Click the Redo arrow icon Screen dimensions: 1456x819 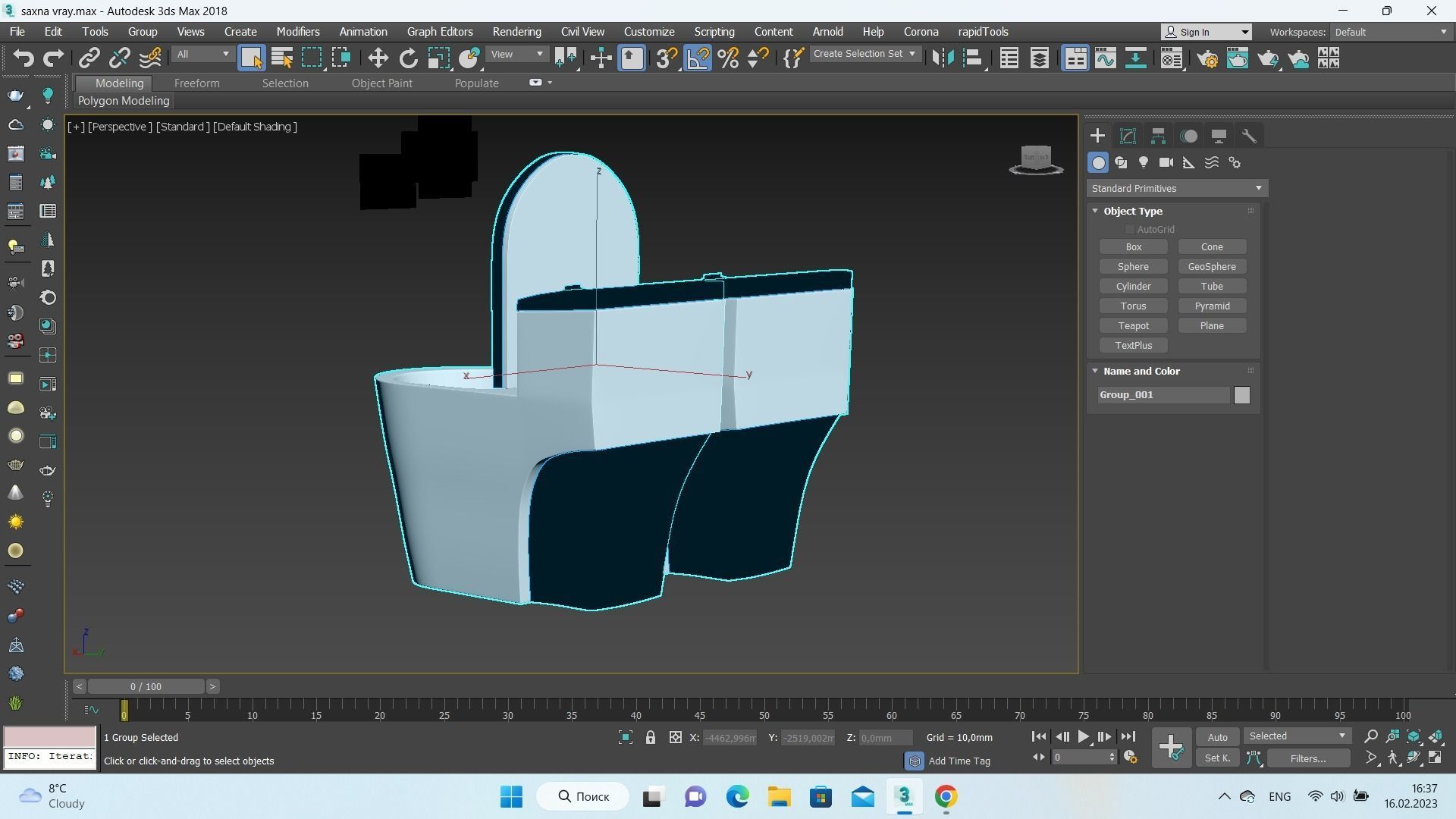(53, 58)
